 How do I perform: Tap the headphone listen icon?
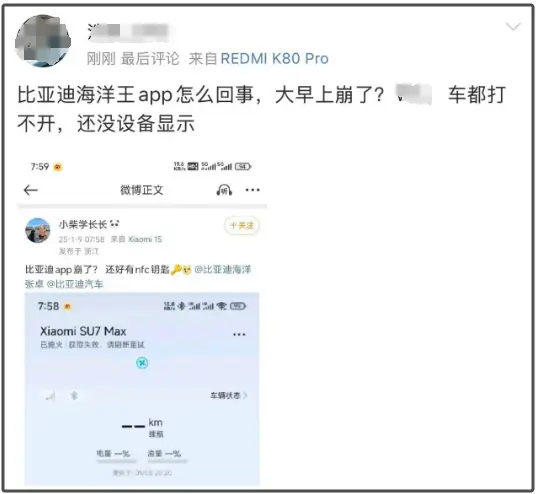tap(224, 190)
